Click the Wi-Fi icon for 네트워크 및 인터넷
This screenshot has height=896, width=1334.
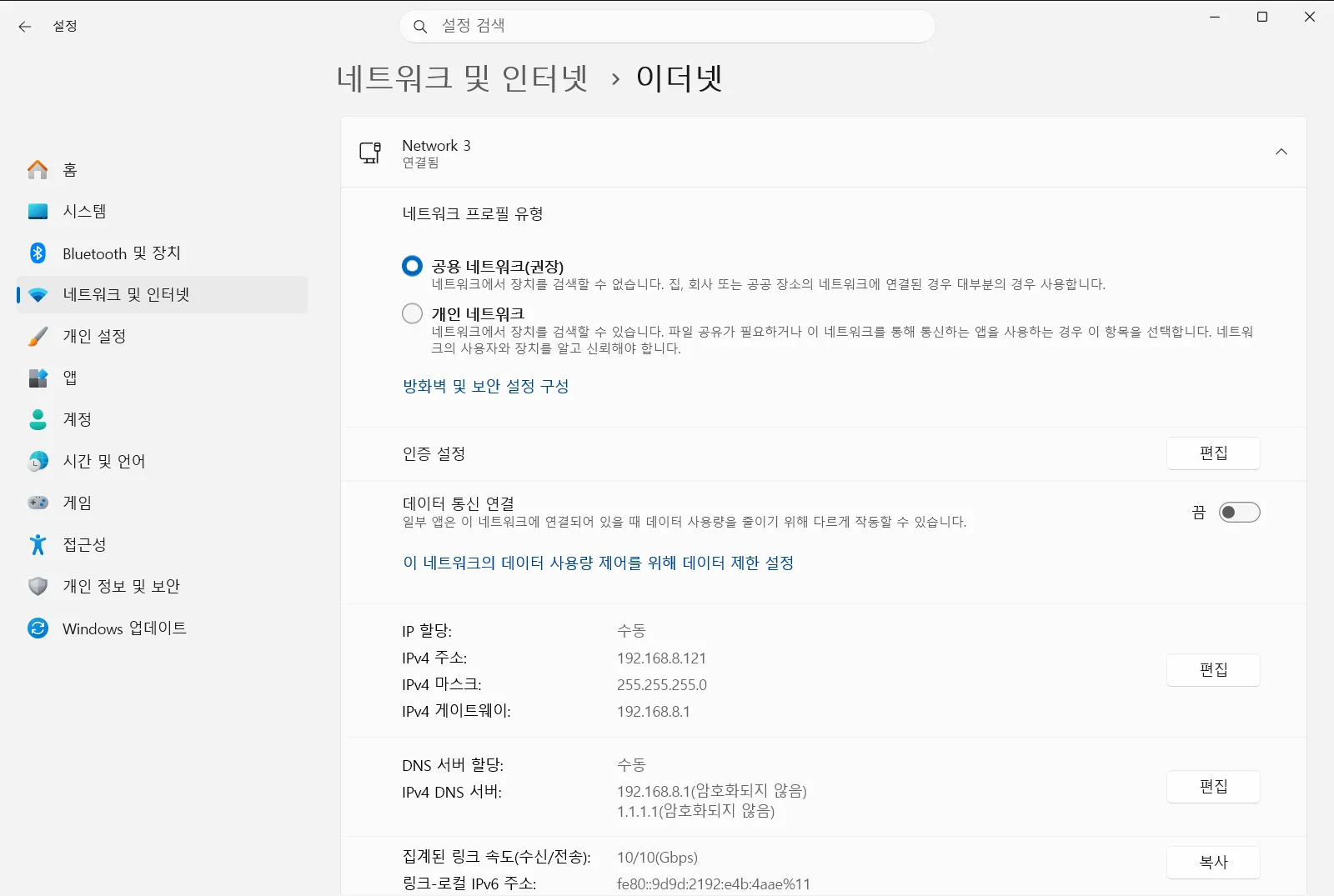pyautogui.click(x=38, y=295)
